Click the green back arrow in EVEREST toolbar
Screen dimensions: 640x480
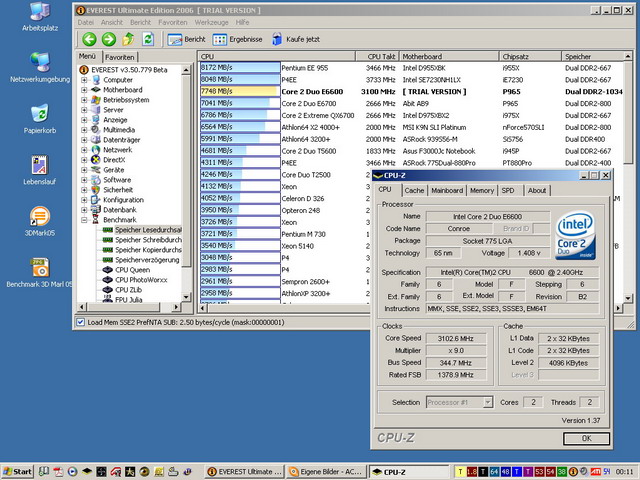[88, 39]
